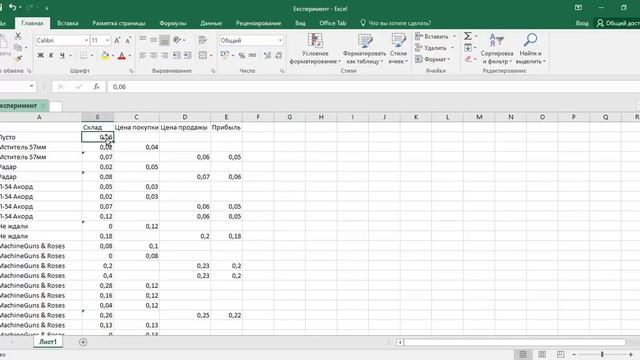Click the Copy icon
Screen dimensions: 640x360
(x=18, y=47)
